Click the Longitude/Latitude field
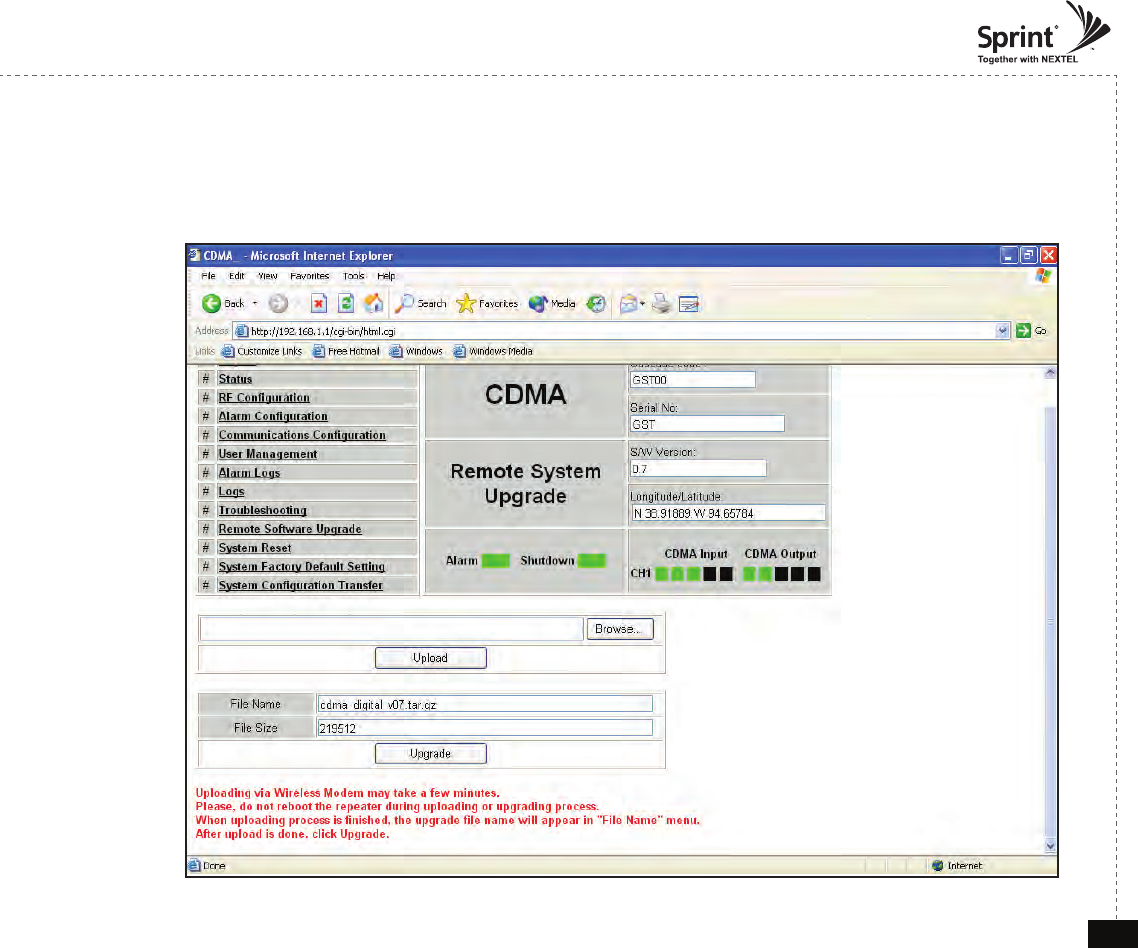 click(x=728, y=513)
